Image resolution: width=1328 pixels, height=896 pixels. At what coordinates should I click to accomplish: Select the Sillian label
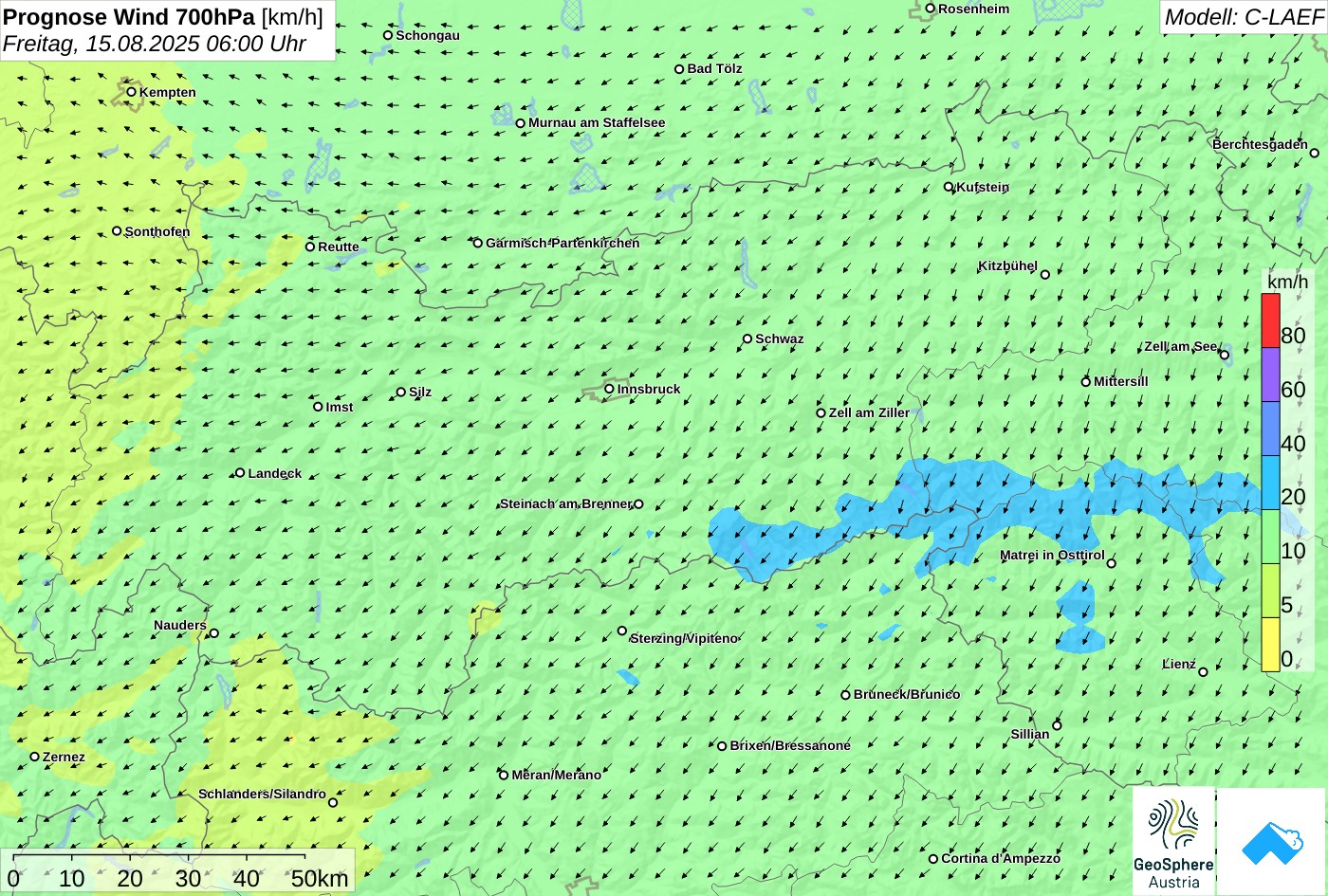(1030, 734)
